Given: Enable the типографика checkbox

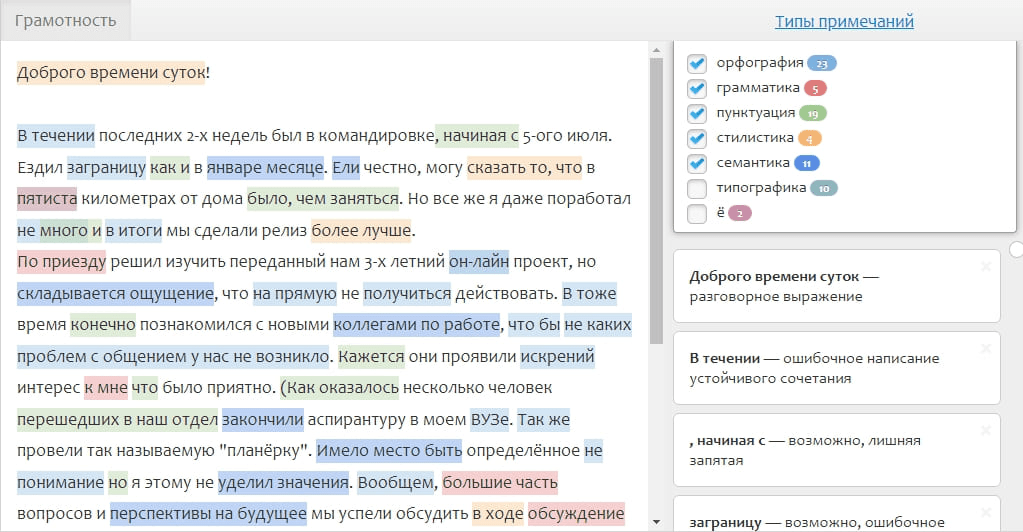Looking at the screenshot, I should [x=697, y=189].
